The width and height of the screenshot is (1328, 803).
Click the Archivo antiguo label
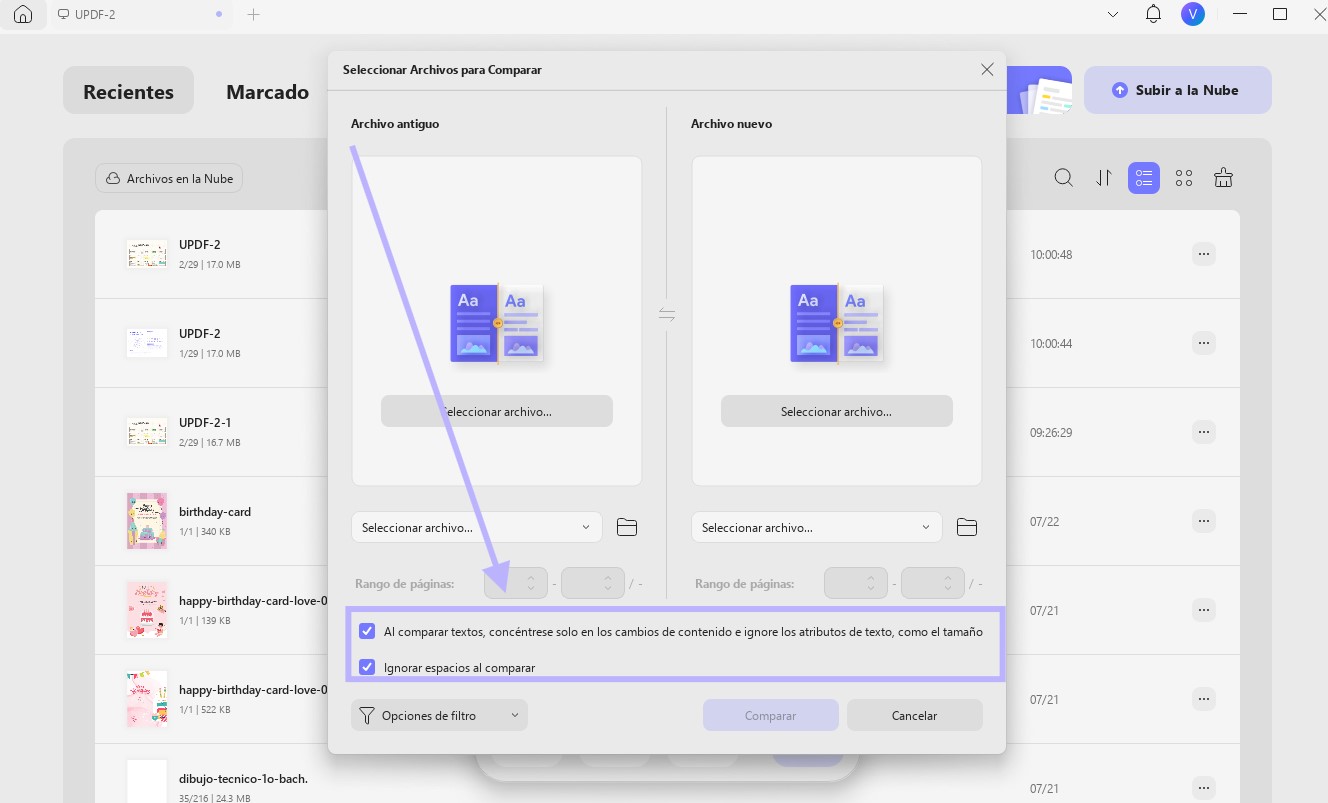coord(395,124)
